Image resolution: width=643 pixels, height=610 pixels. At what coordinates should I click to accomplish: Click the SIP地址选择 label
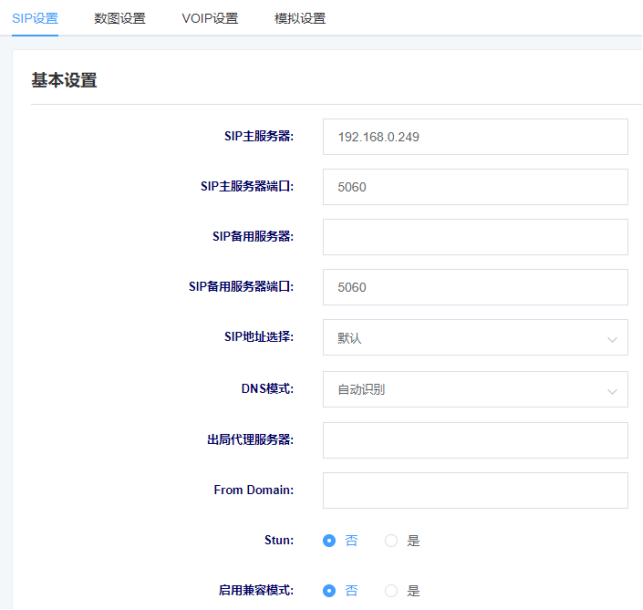[259, 337]
